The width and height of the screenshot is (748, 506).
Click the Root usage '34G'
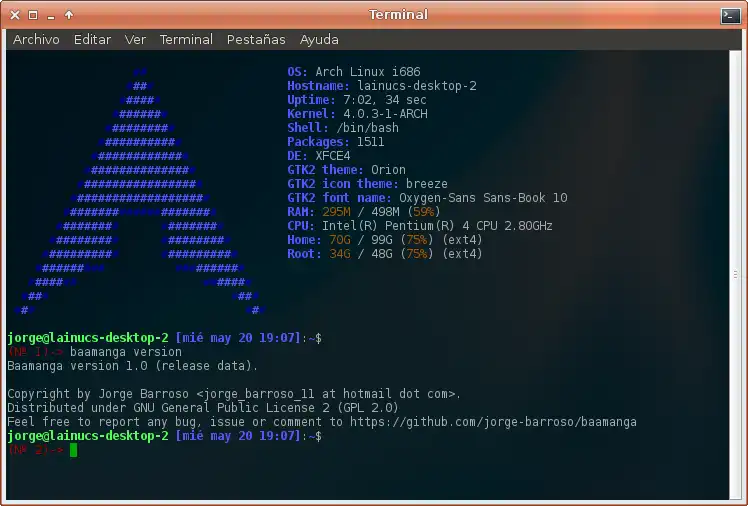tap(340, 254)
